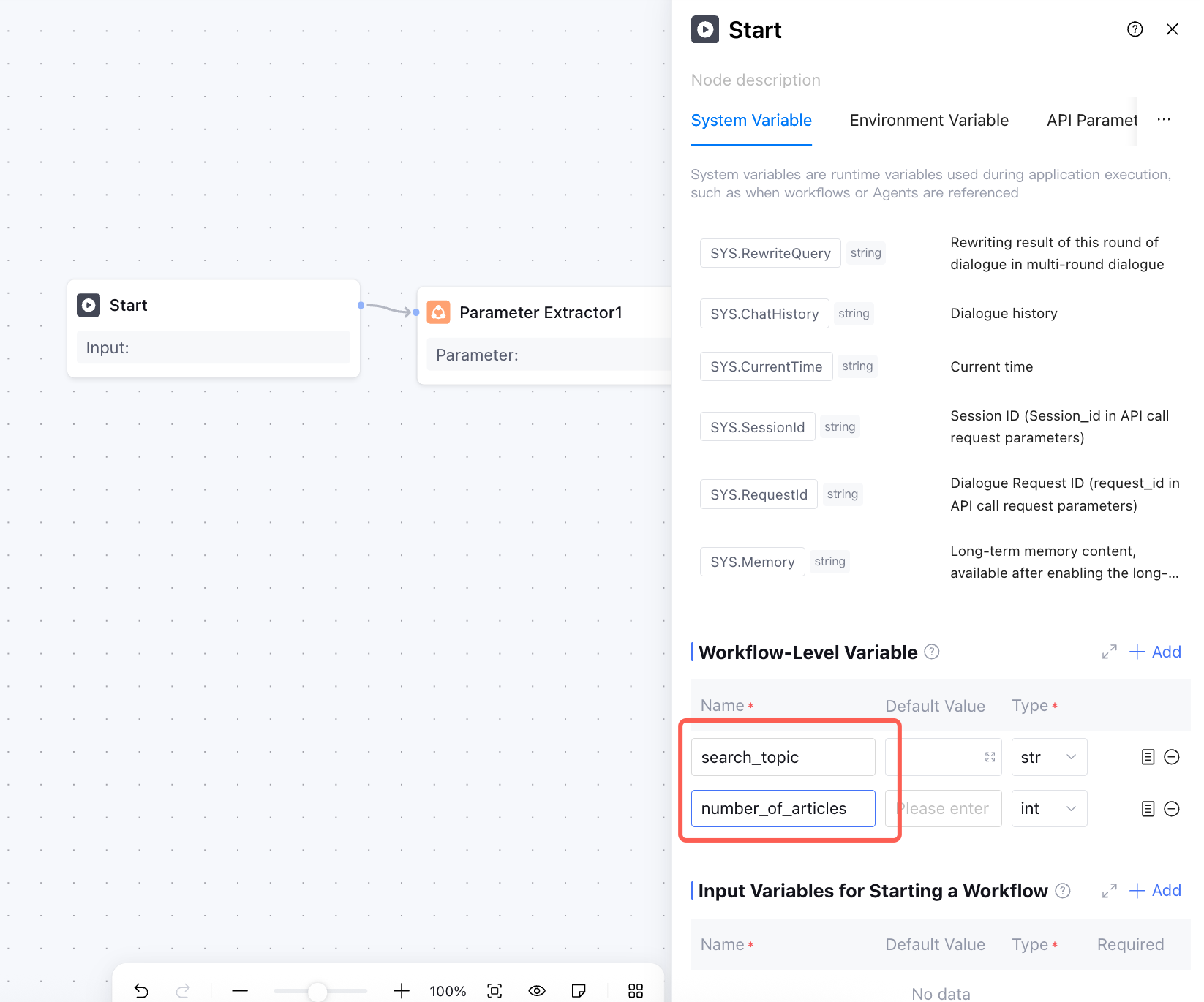The width and height of the screenshot is (1204, 1002).
Task: Toggle the eye preview icon in toolbar
Action: 537,991
